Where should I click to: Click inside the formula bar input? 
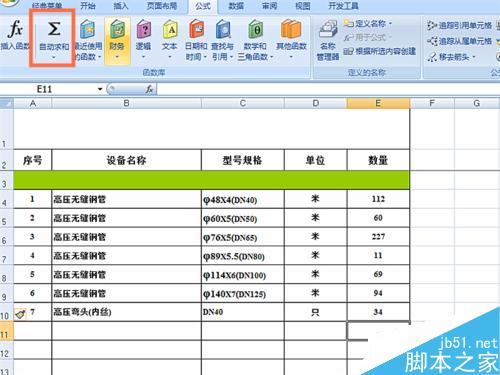click(328, 89)
